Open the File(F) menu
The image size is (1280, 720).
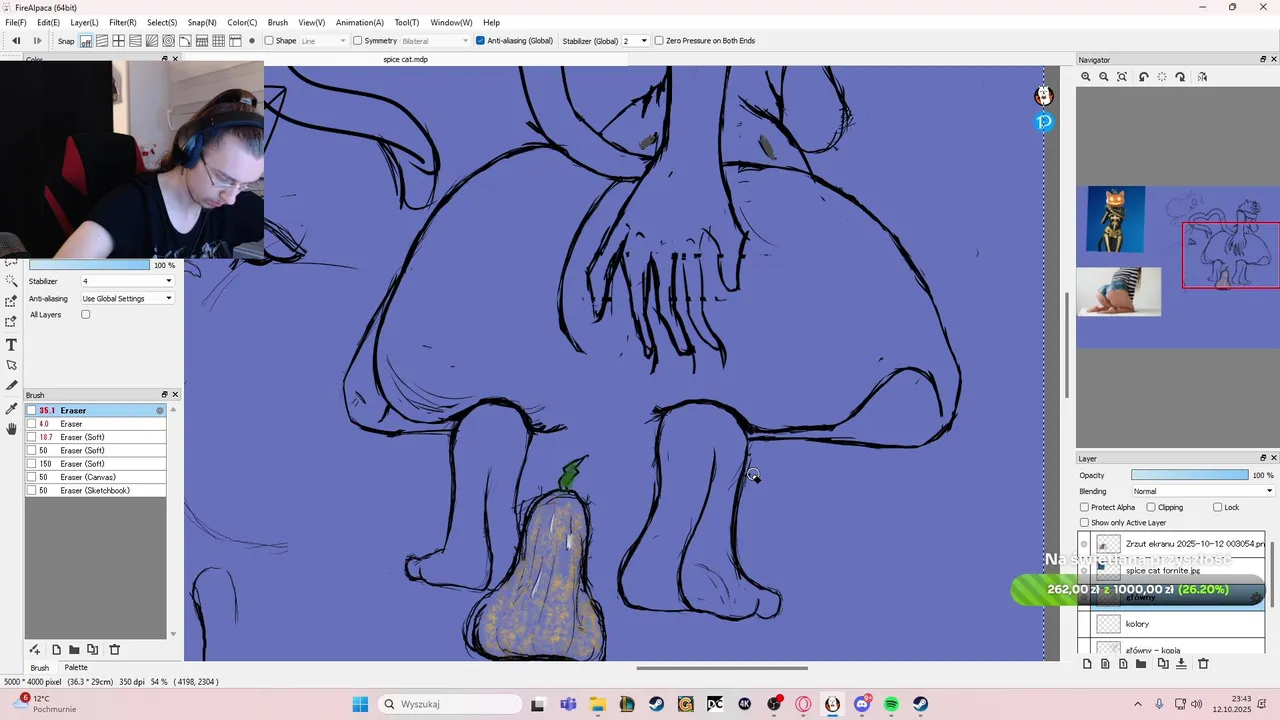click(16, 22)
